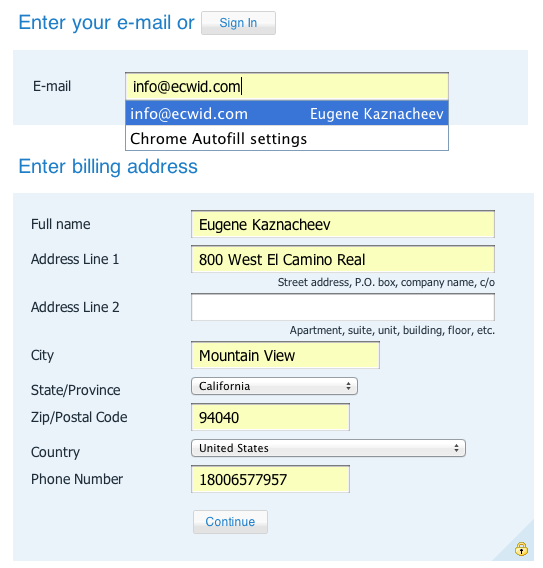Open Chrome Autofill settings entry
The width and height of the screenshot is (543, 568).
pos(287,138)
